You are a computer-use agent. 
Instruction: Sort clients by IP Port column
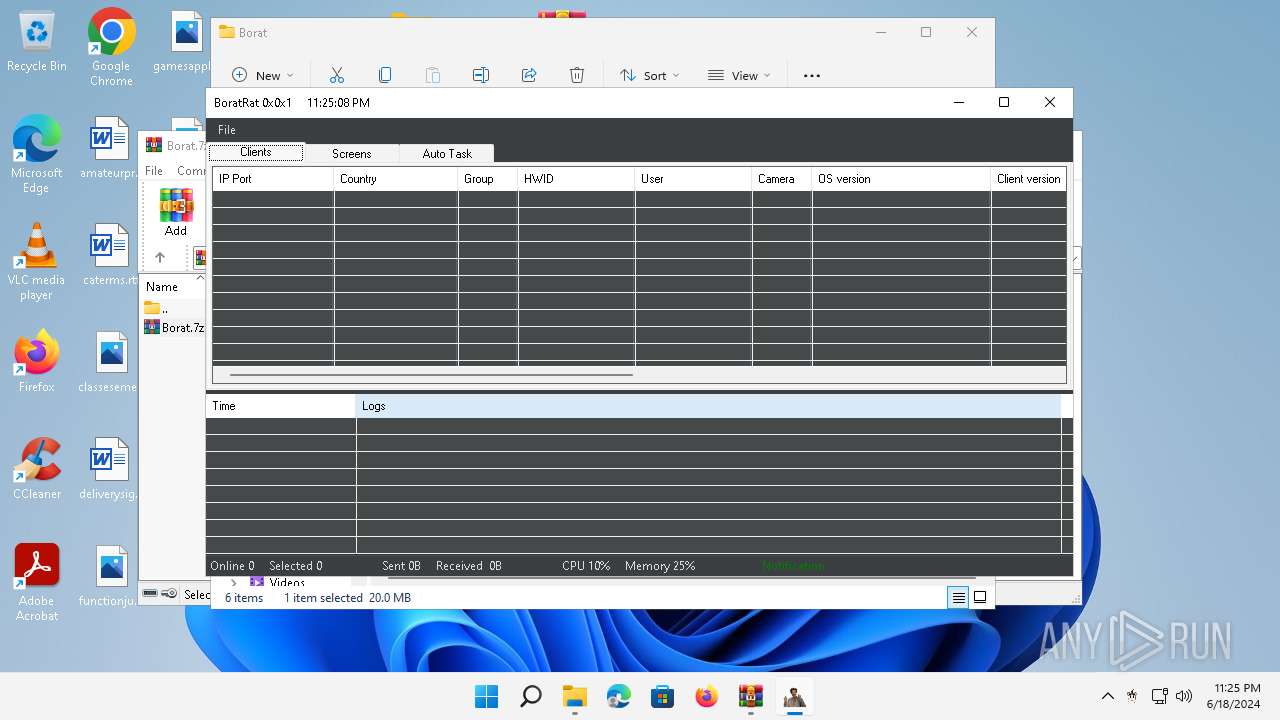273,179
